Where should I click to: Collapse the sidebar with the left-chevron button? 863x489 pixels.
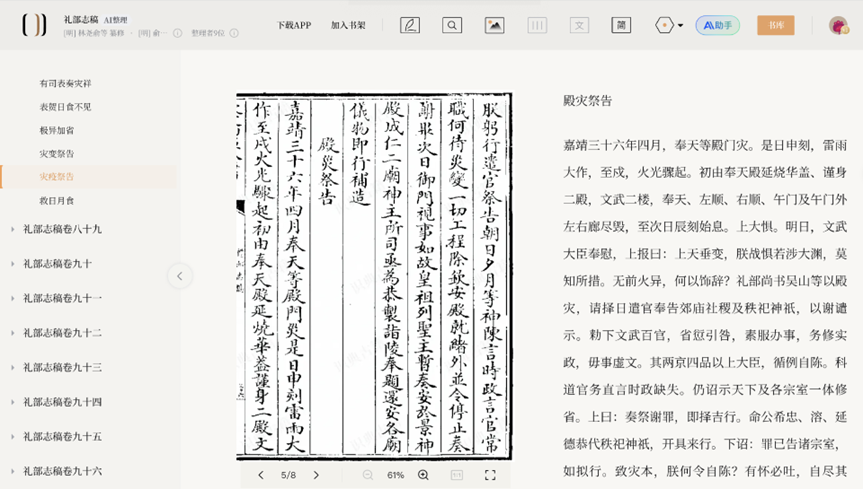click(180, 276)
